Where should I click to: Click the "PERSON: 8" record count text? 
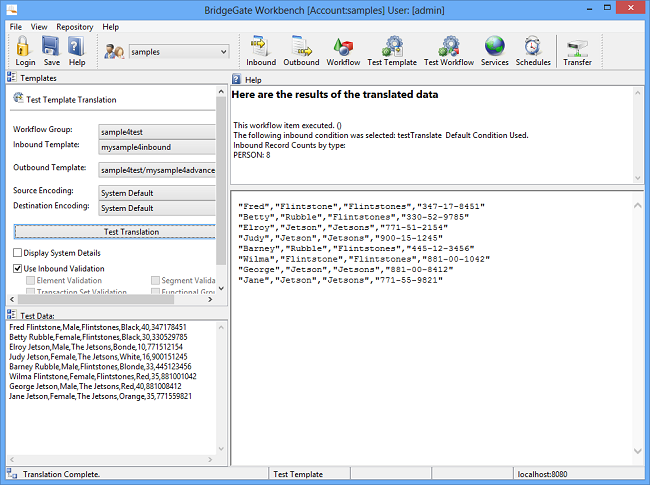click(252, 155)
